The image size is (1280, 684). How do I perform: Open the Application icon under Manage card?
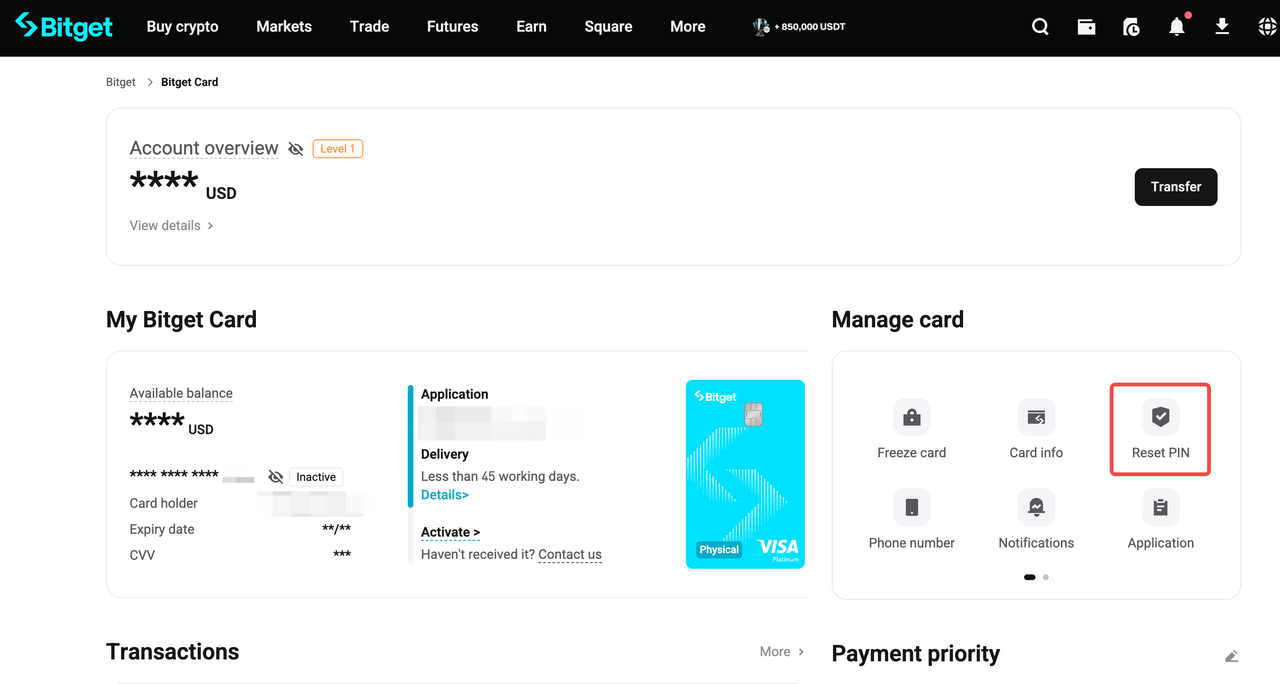tap(1160, 507)
